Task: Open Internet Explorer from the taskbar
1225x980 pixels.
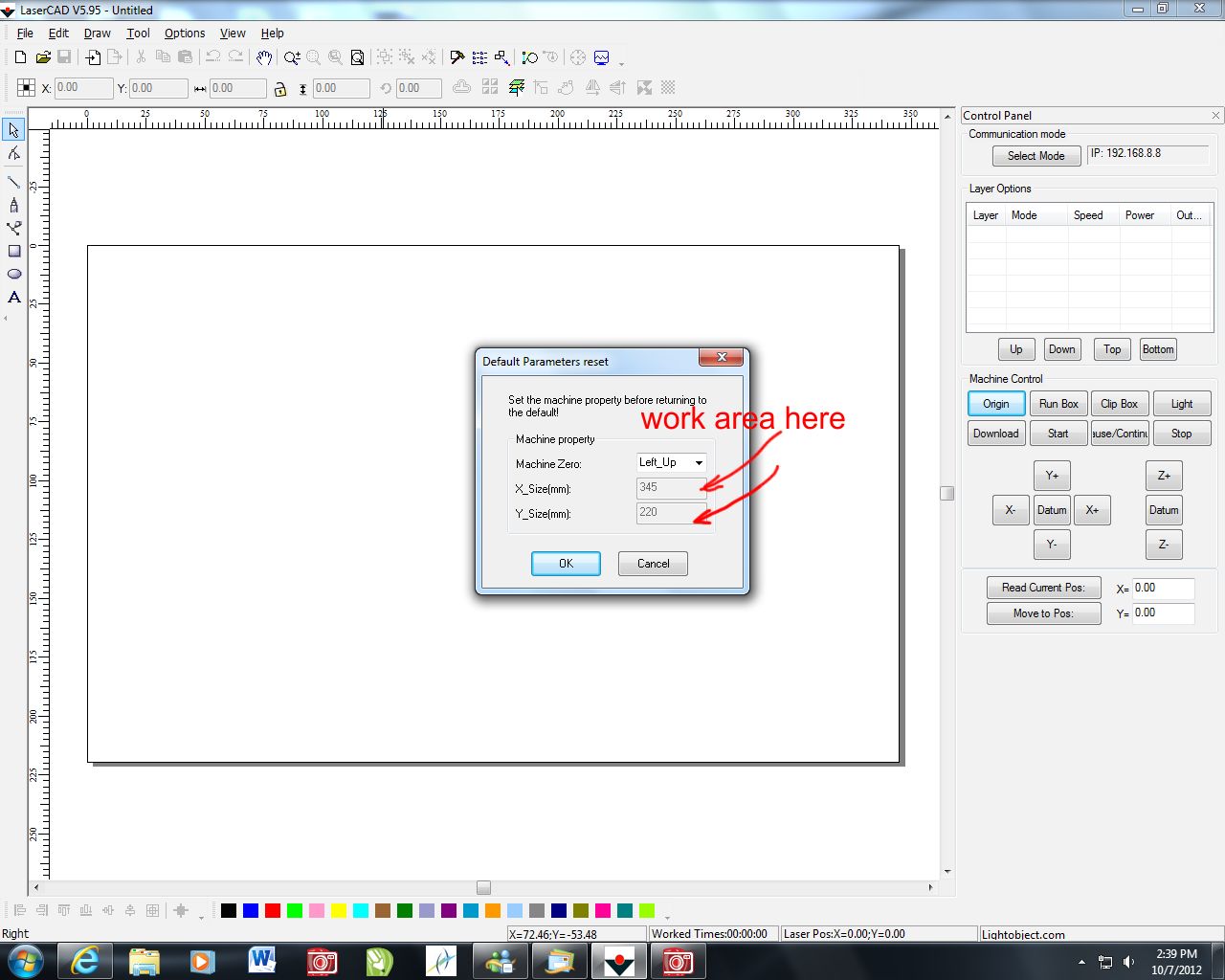Action: 85,961
